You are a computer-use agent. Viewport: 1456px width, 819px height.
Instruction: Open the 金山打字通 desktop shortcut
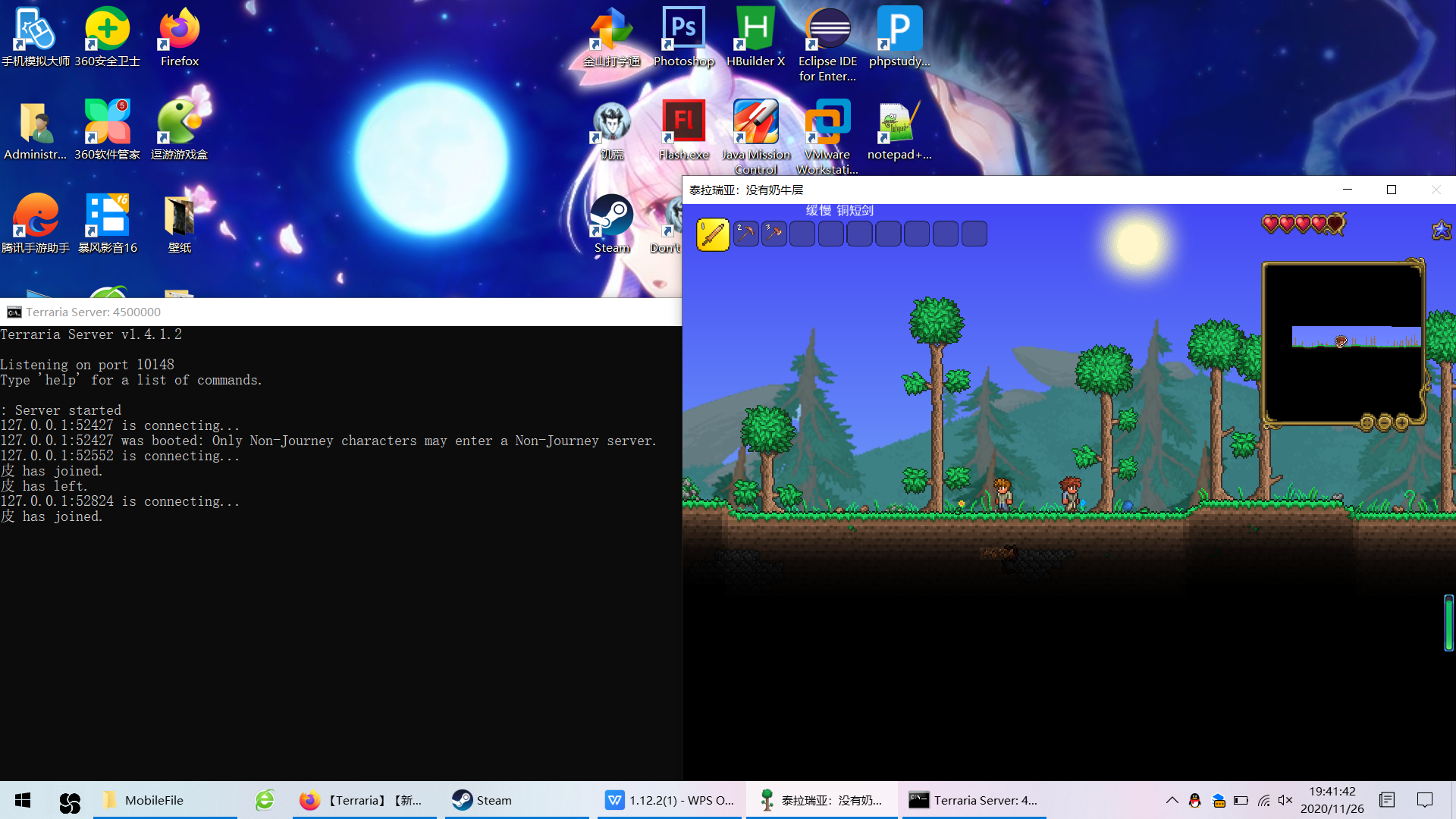point(611,36)
